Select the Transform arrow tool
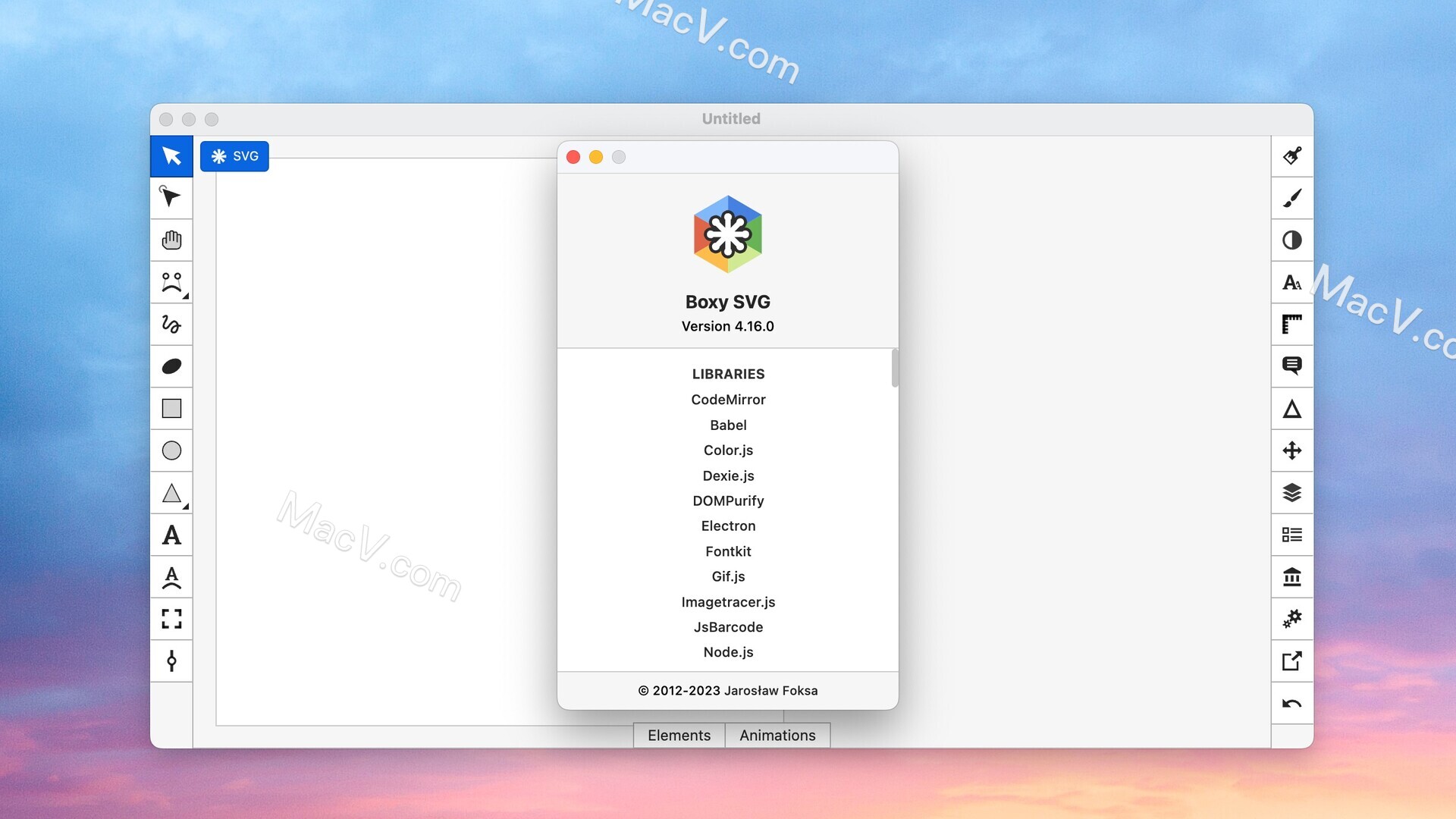 pos(171,156)
